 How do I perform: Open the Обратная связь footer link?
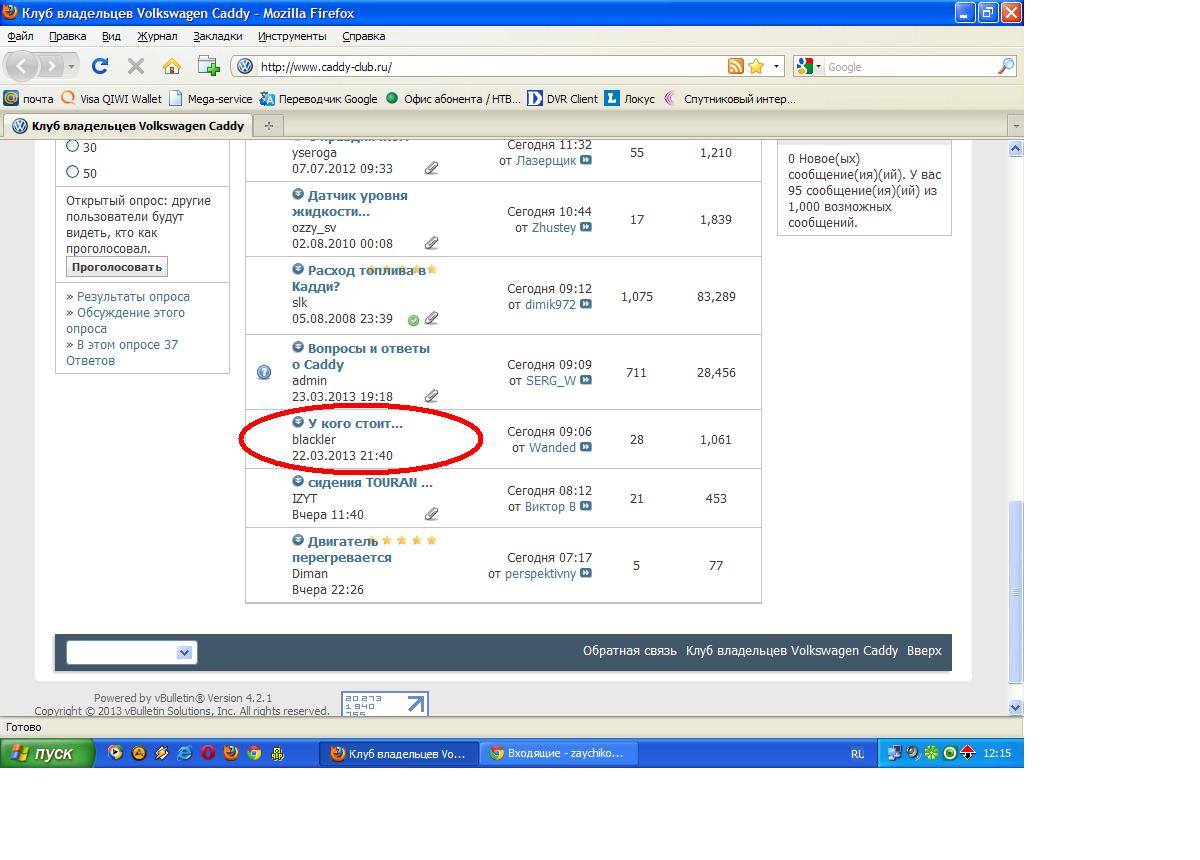coord(630,651)
